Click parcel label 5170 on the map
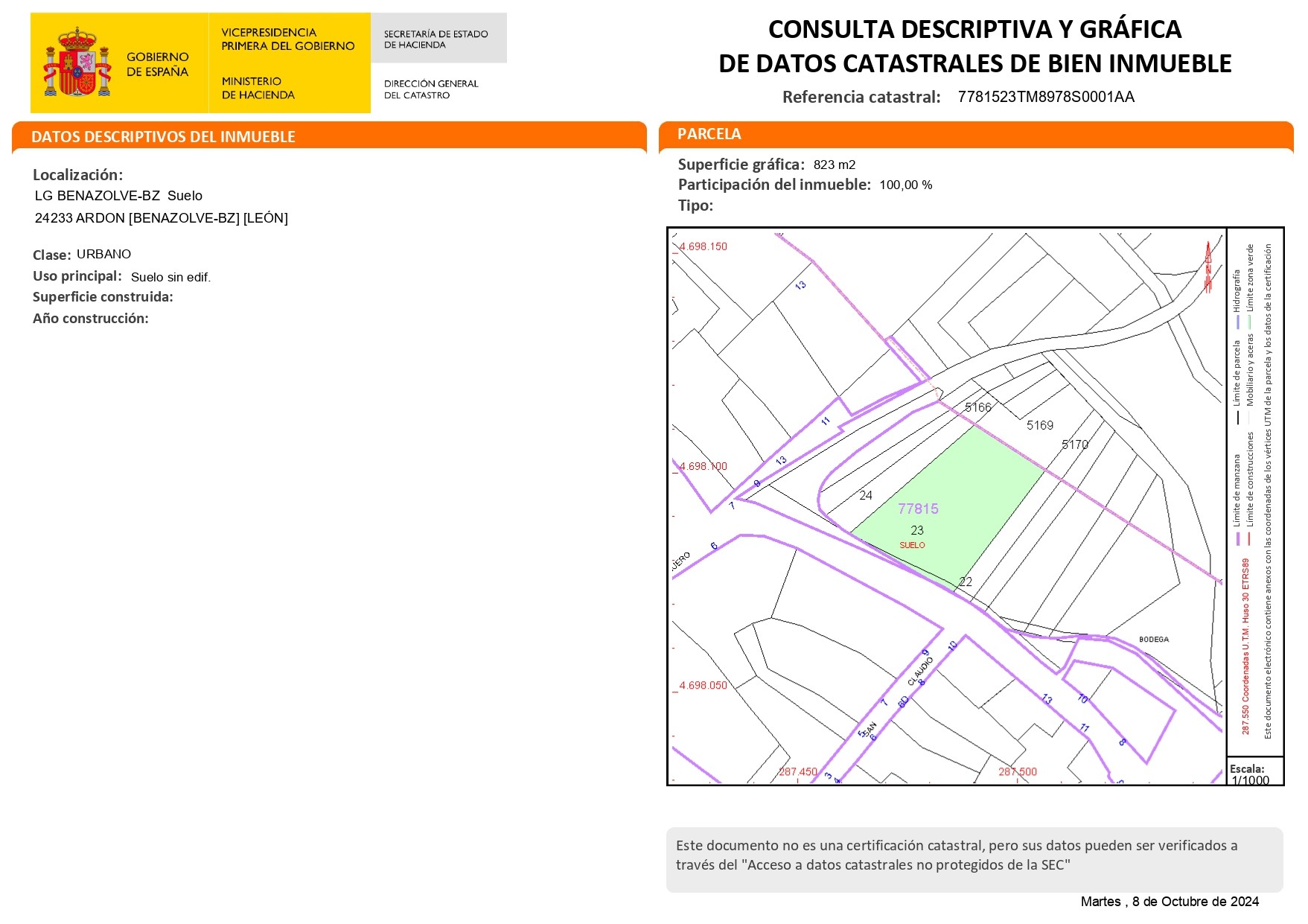Viewport: 1308px width, 924px height. [1074, 445]
